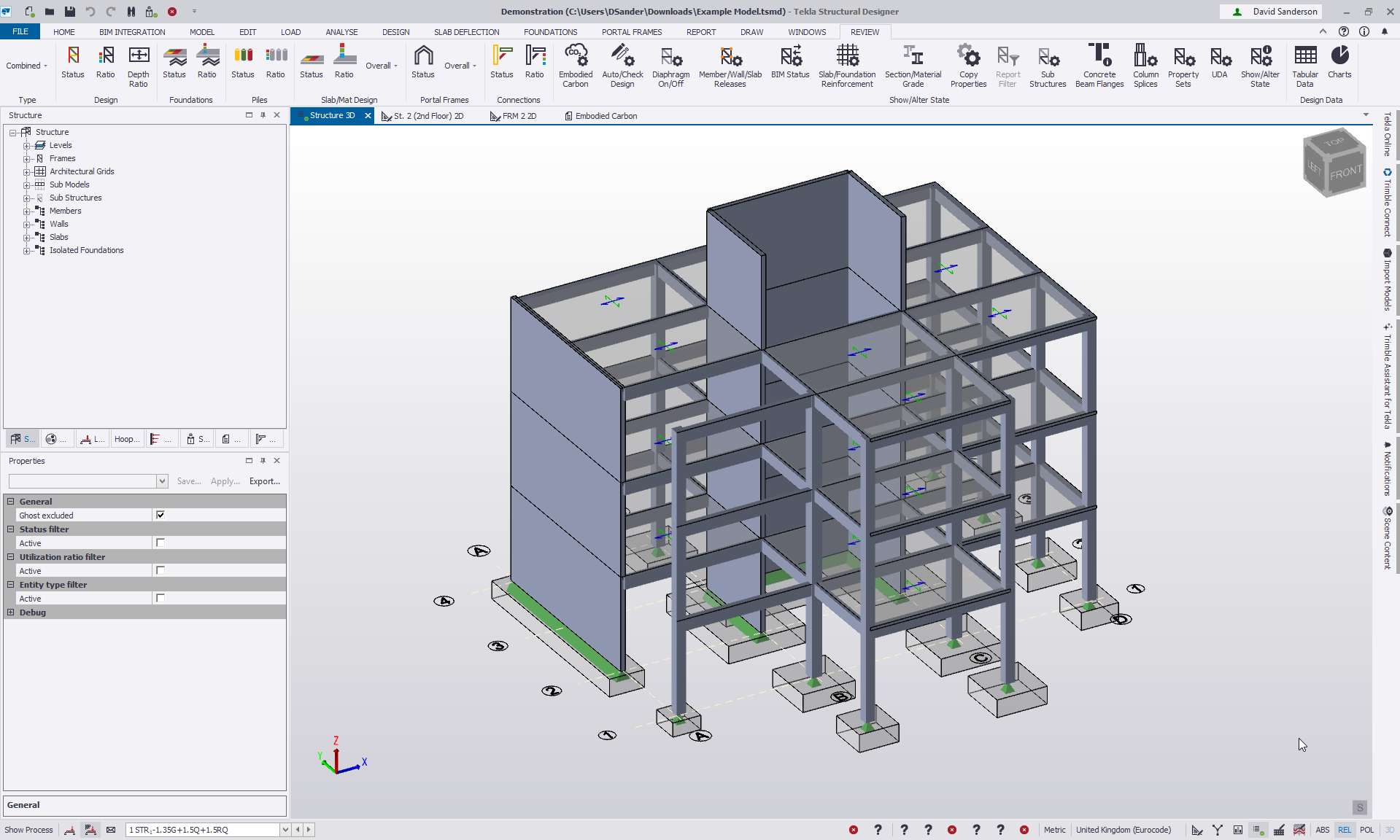The width and height of the screenshot is (1400, 840).
Task: Select Walls in Structure tree
Action: coord(58,224)
